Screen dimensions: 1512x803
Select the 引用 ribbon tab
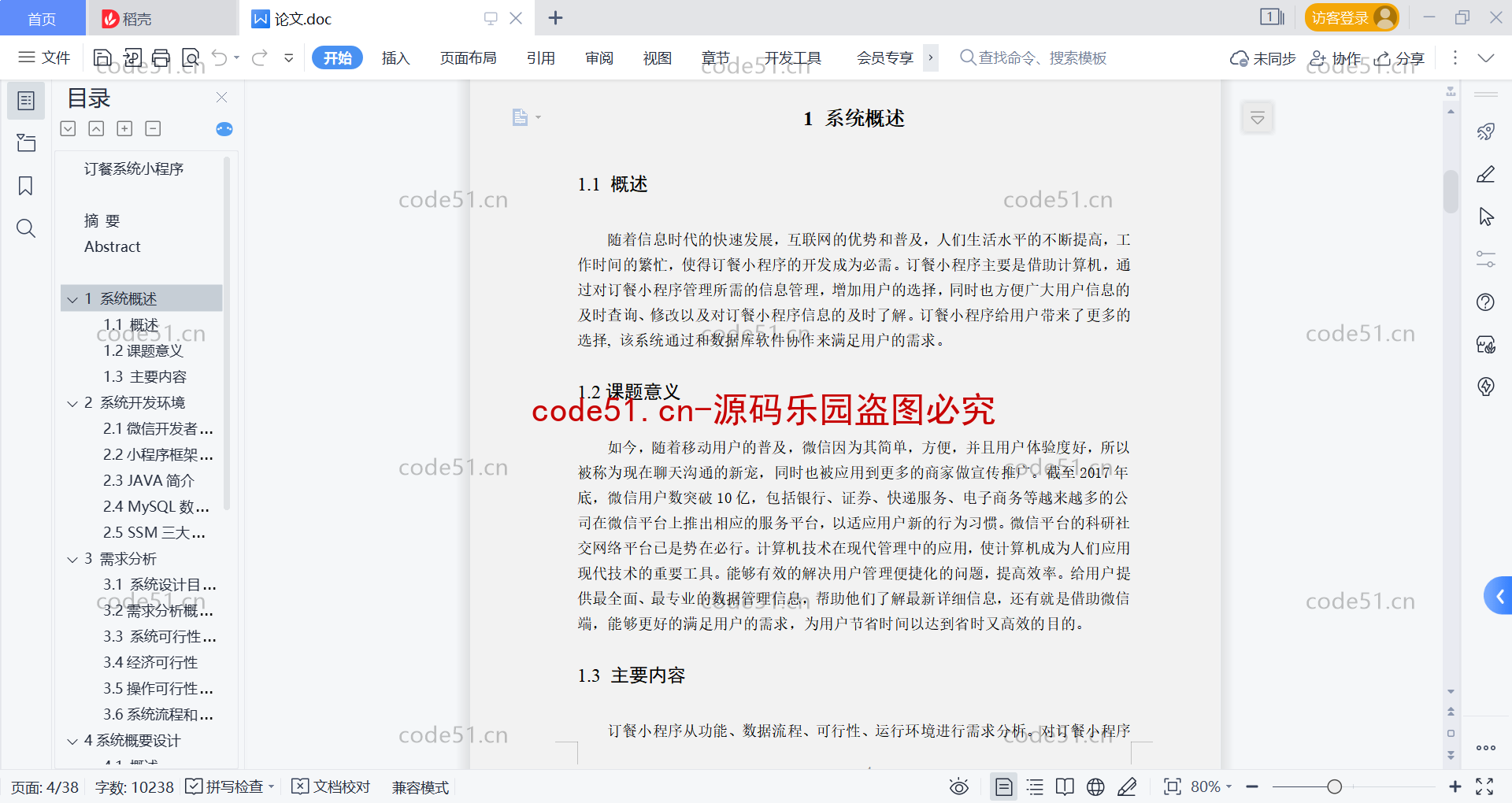click(x=541, y=57)
